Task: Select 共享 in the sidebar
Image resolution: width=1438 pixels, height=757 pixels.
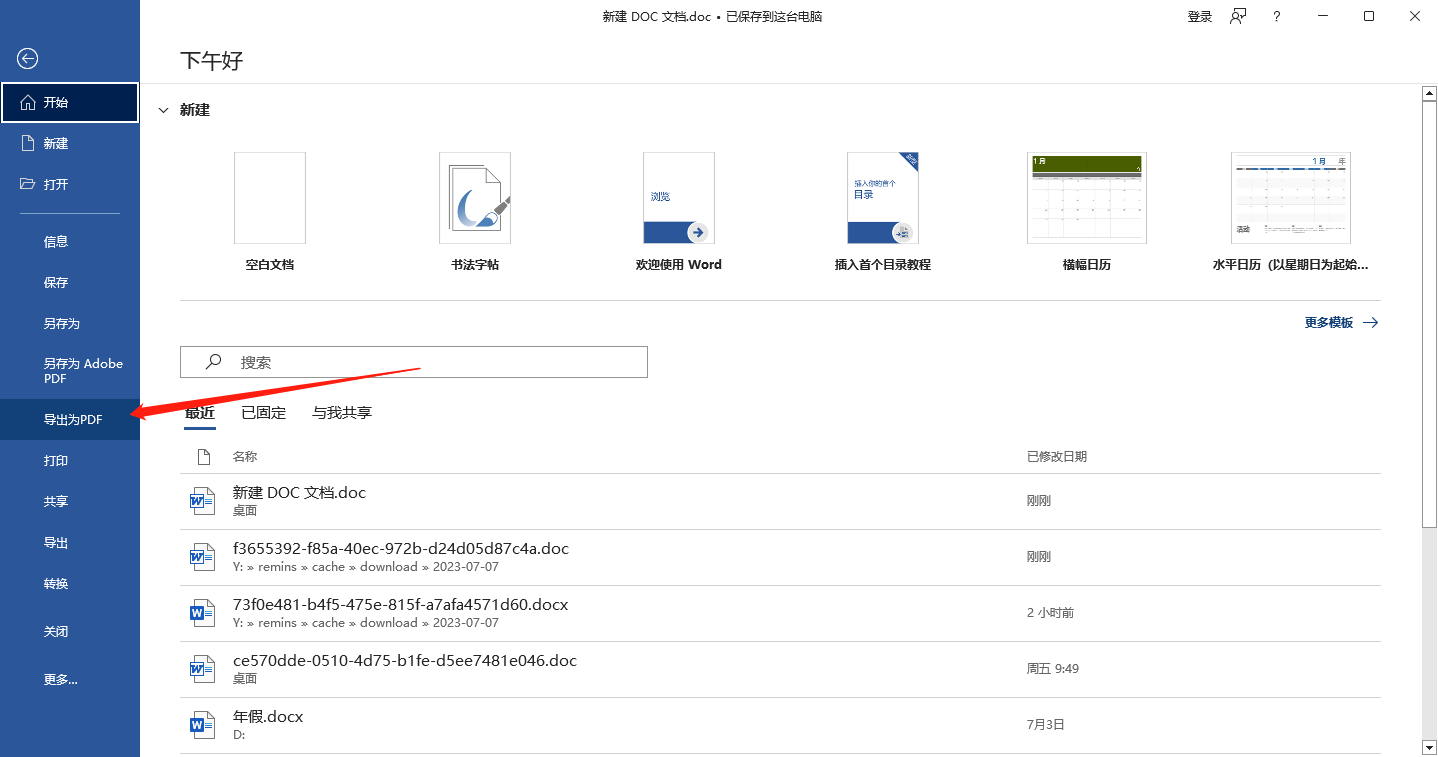Action: coord(70,502)
